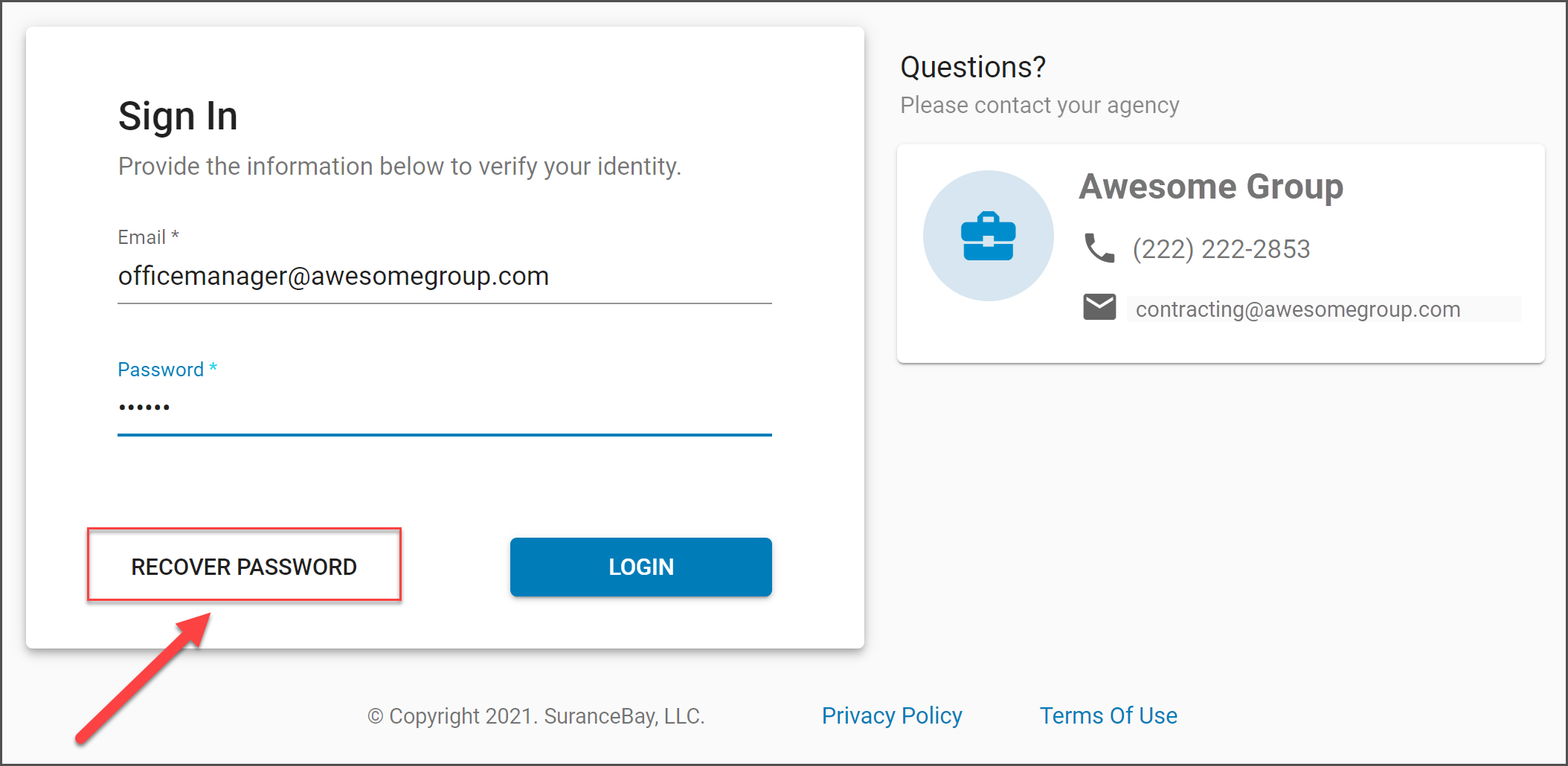Click the contracting@awesomegroup.com email address
The image size is (1568, 766).
[x=1298, y=309]
